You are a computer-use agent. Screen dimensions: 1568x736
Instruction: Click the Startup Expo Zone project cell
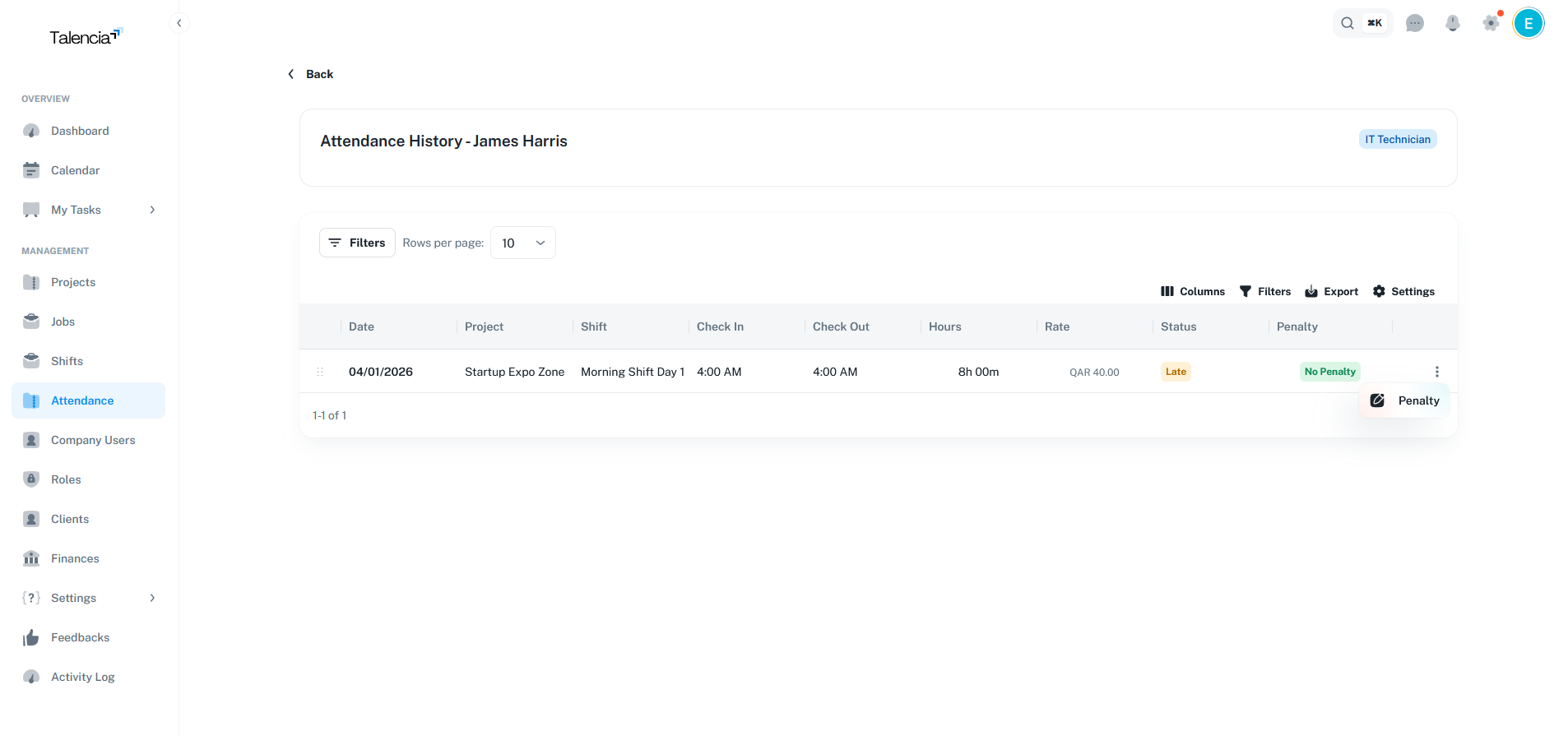pos(514,372)
